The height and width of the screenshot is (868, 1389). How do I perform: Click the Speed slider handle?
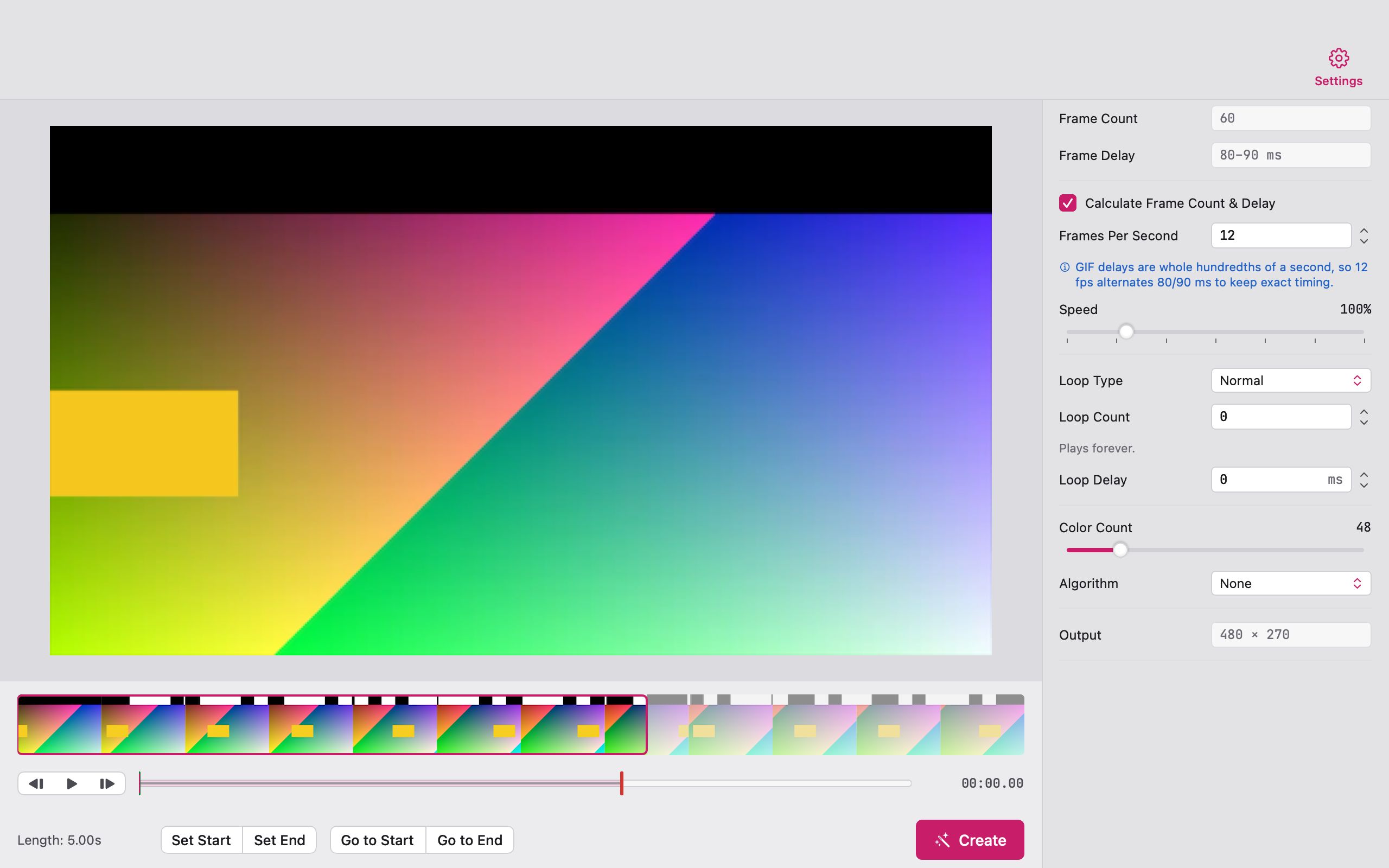point(1126,332)
